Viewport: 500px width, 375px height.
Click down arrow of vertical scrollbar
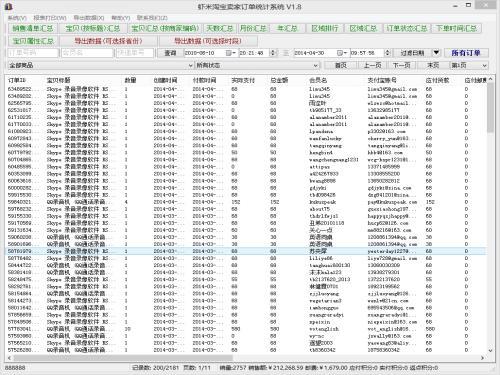point(490,350)
